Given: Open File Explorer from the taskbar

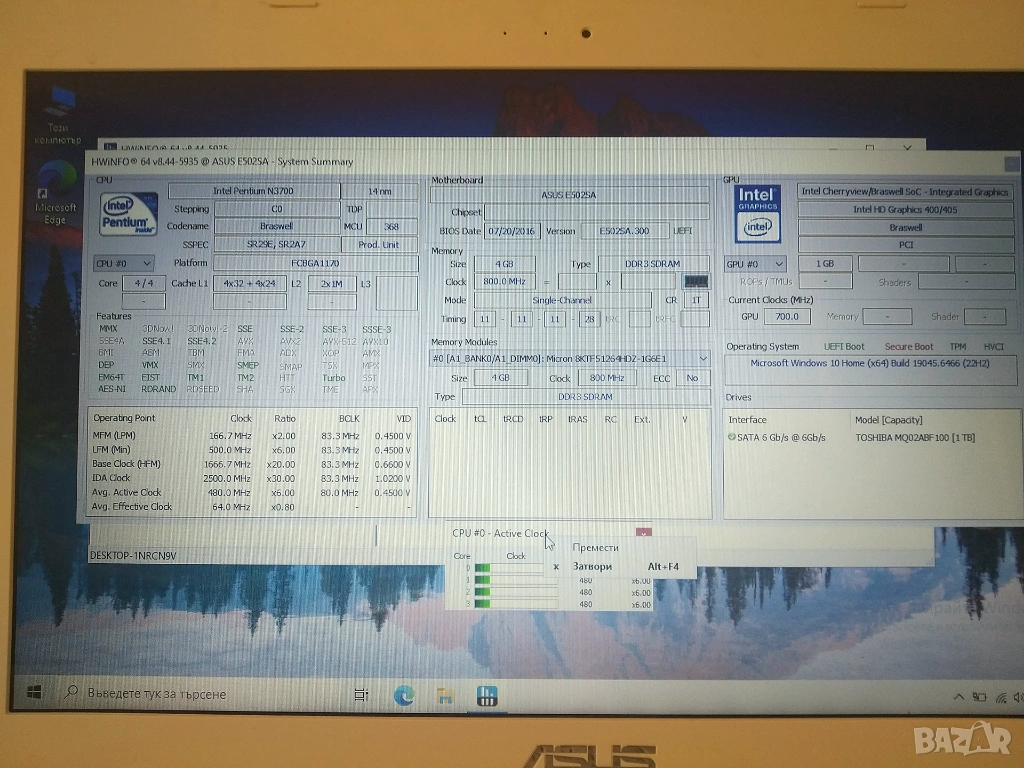Looking at the screenshot, I should pos(446,695).
